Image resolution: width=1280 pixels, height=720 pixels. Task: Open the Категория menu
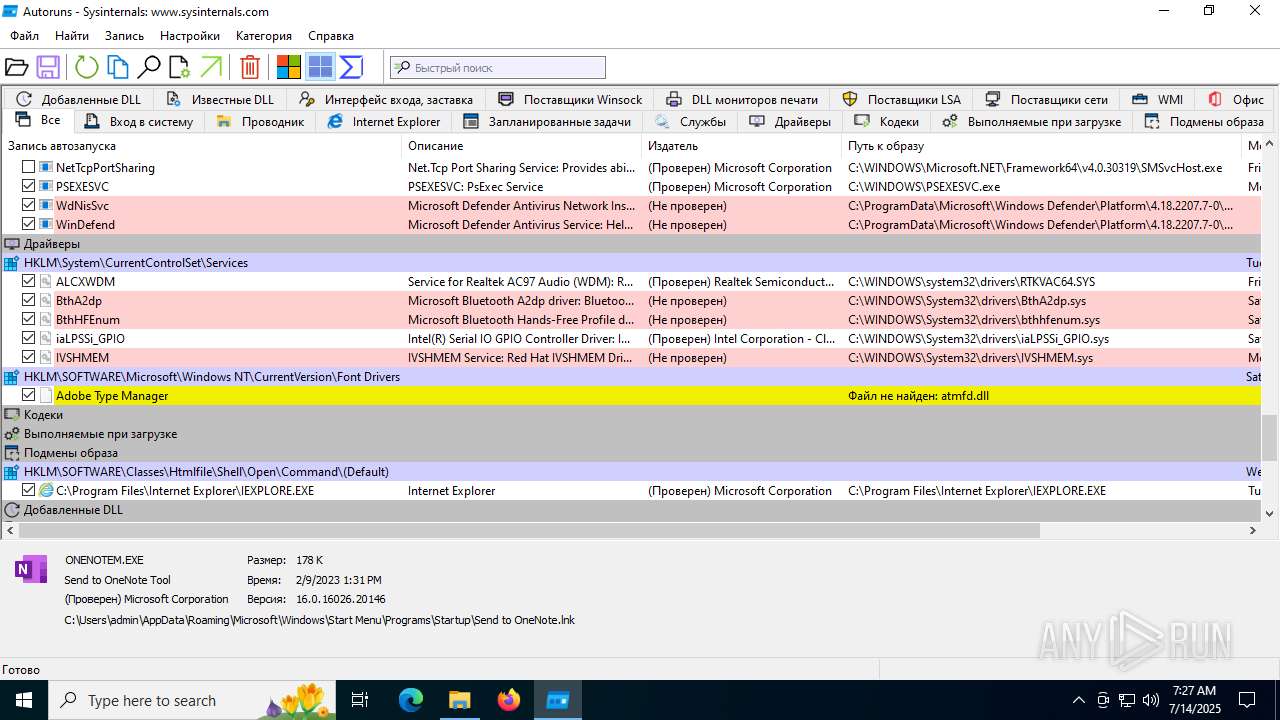[x=264, y=35]
